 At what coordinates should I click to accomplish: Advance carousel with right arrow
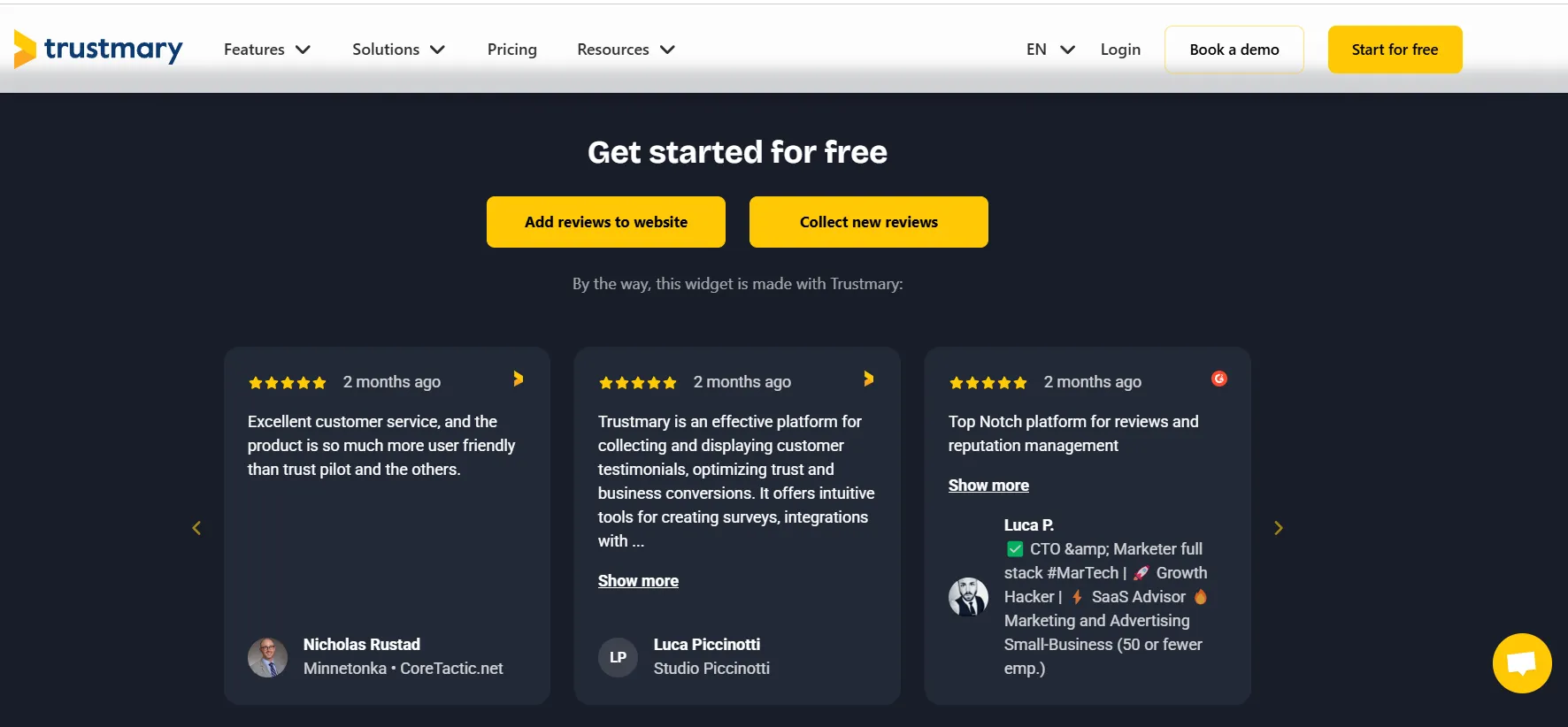pos(1278,527)
